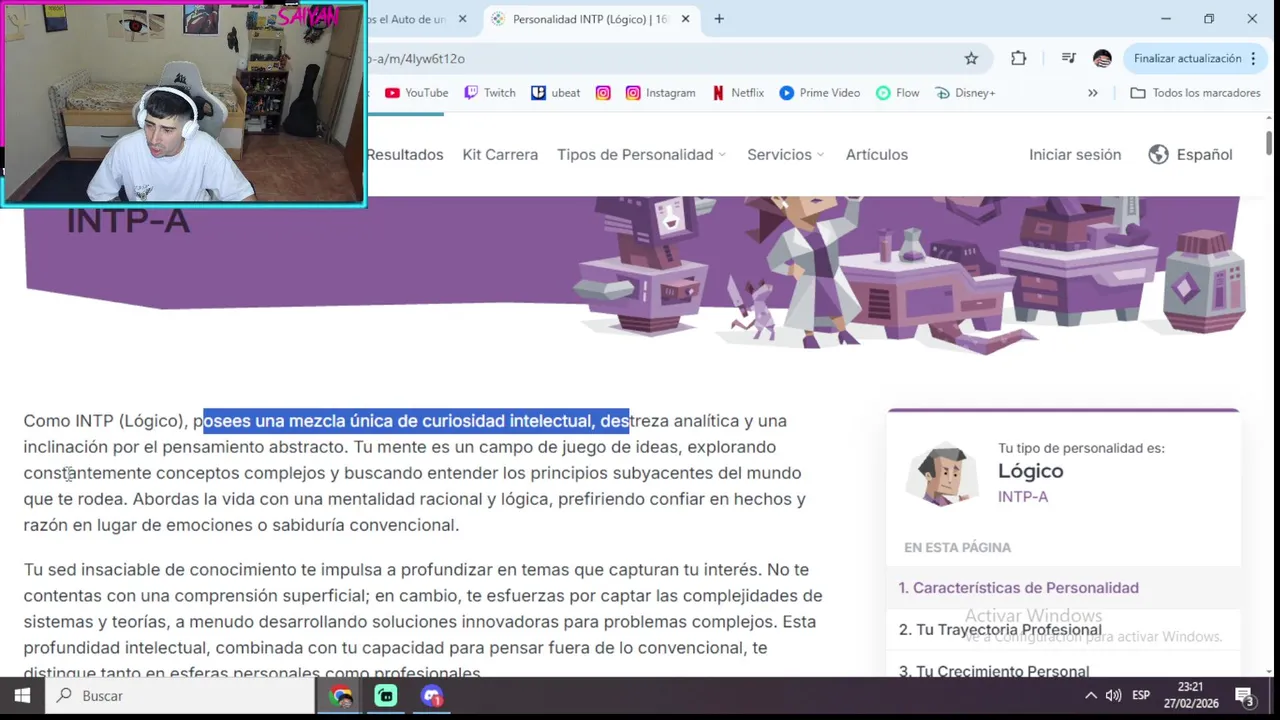This screenshot has height=720, width=1280.
Task: Switch to Personalidad INTP (Lógico) tab
Action: pyautogui.click(x=589, y=19)
